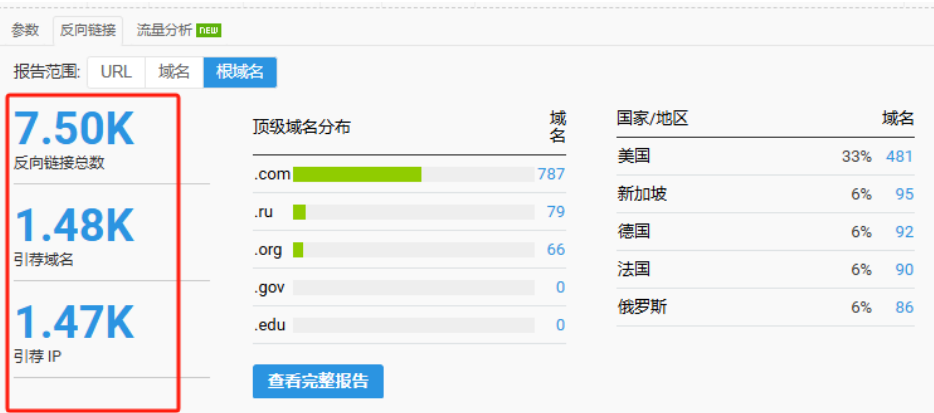The height and width of the screenshot is (413, 934).
Task: Click the 美国 domain count 481
Action: tap(899, 156)
